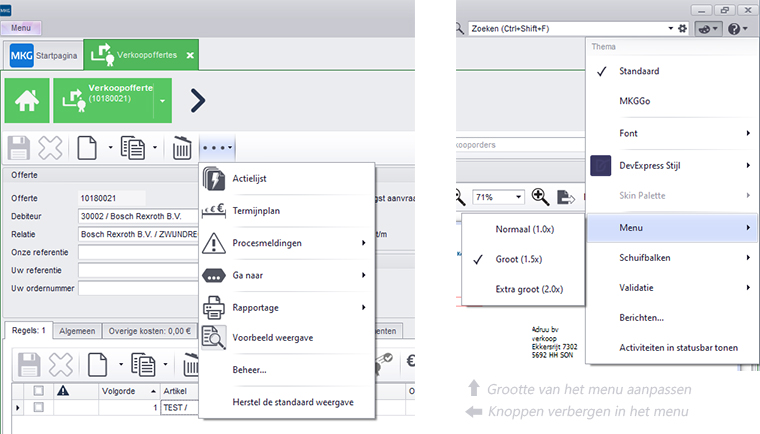Click the New document icon
Viewport: 760px width, 434px height.
pyautogui.click(x=86, y=149)
